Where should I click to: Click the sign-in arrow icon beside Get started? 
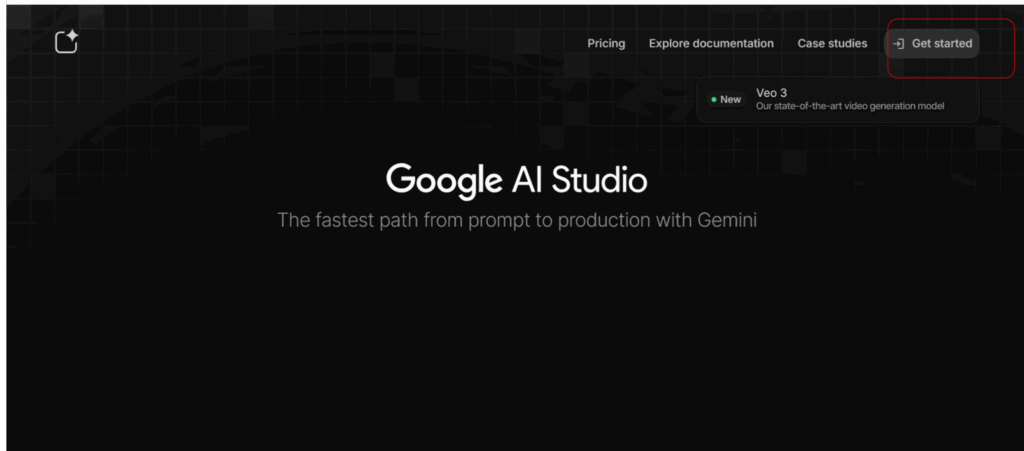(x=899, y=44)
